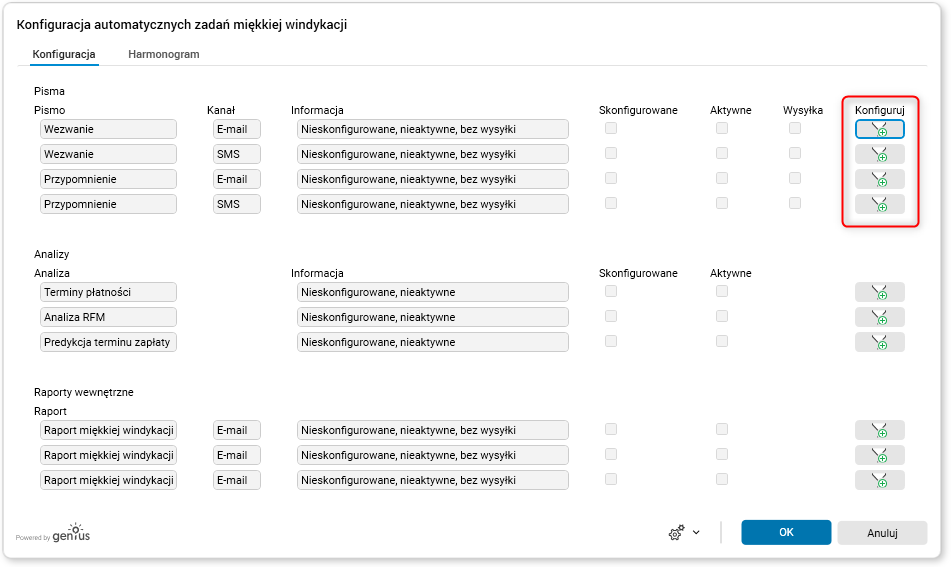Screen dimensions: 951x567
Task: Click the Pismo field of Wezwanie E-mail
Action: click(x=109, y=129)
